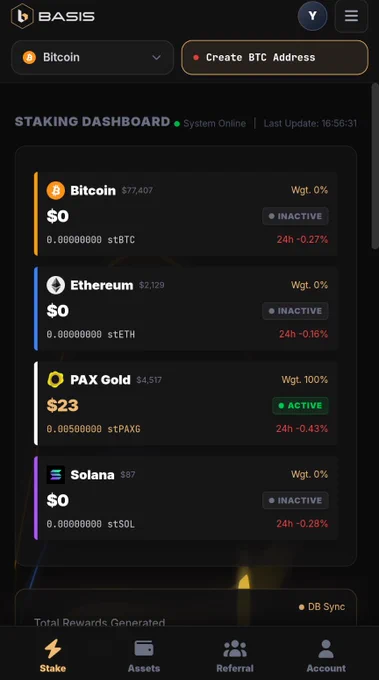
Task: Toggle the Solana INACTIVE status badge
Action: pyautogui.click(x=295, y=500)
